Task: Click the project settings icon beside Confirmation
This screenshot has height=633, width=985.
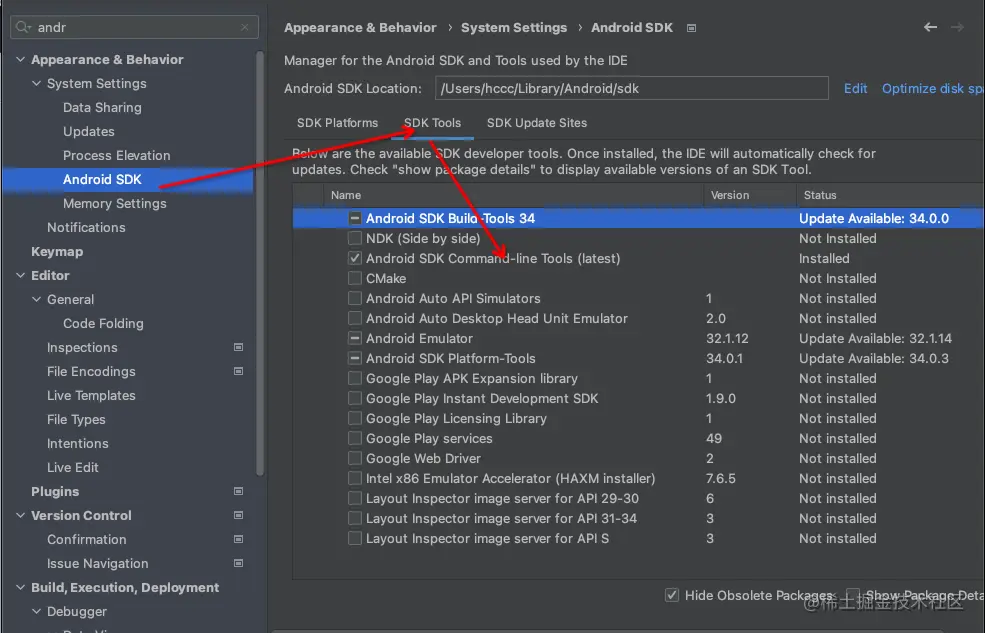Action: pyautogui.click(x=239, y=539)
